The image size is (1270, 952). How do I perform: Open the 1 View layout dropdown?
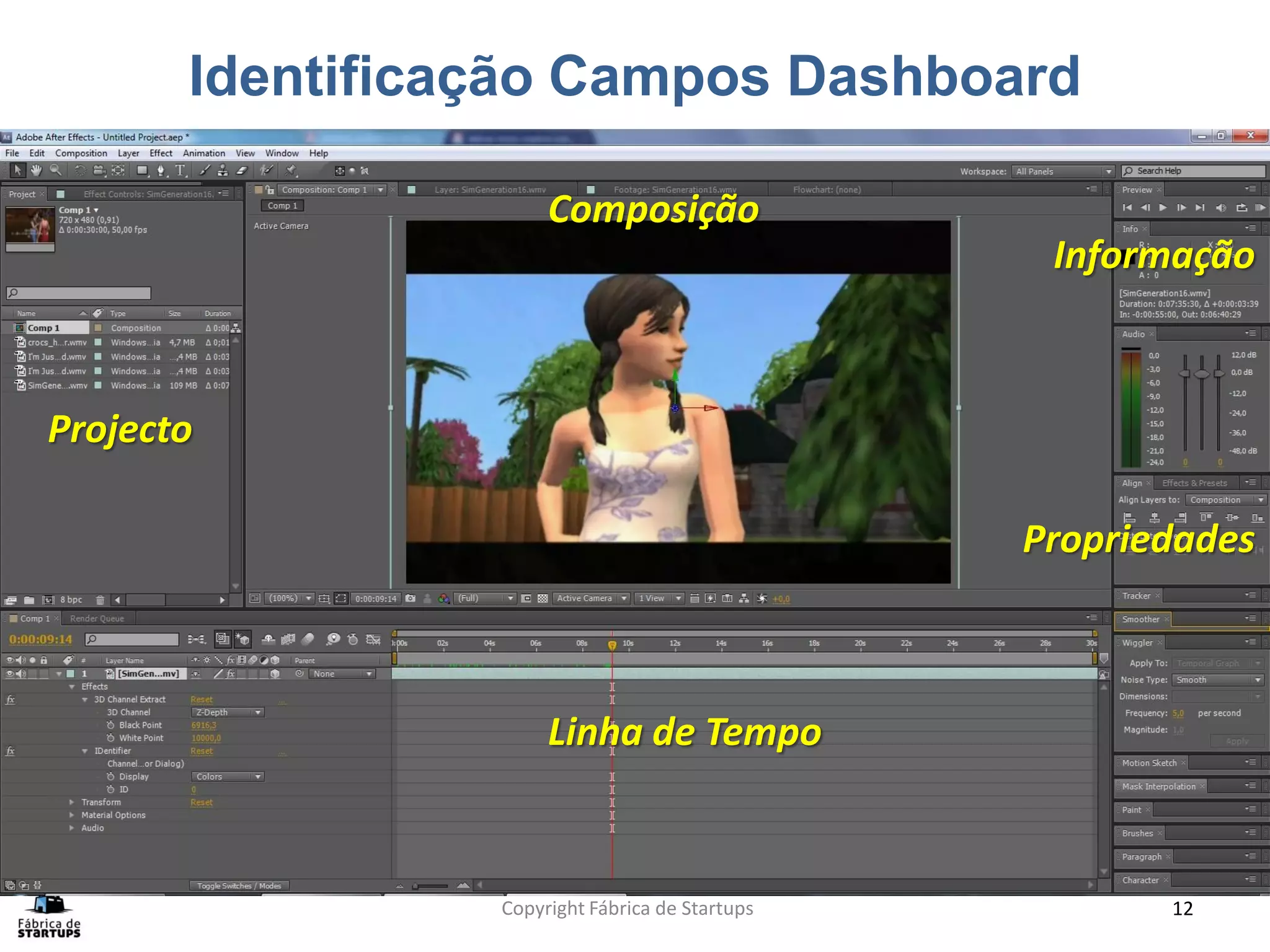coord(659,598)
